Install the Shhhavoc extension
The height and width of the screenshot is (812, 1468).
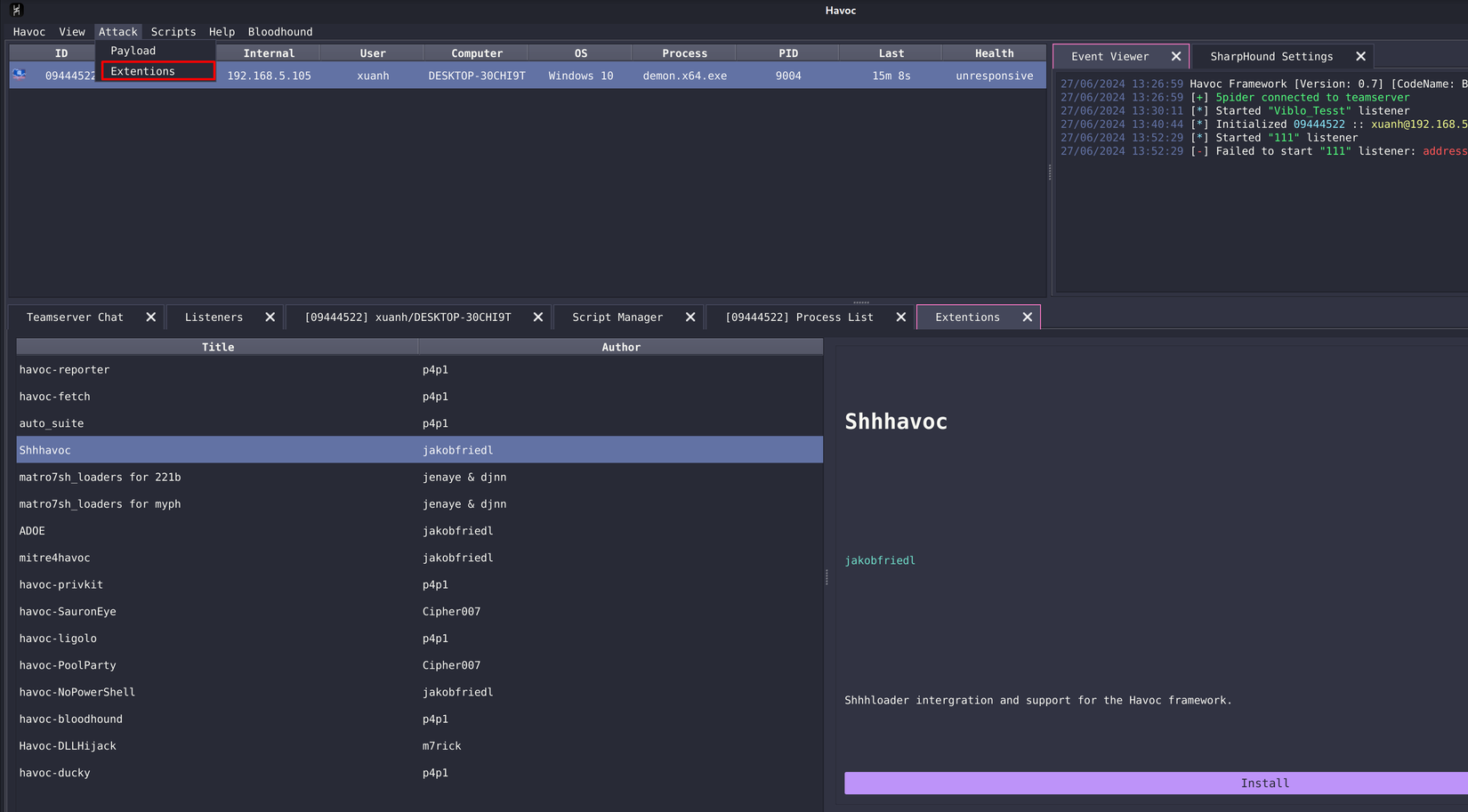pyautogui.click(x=1263, y=783)
